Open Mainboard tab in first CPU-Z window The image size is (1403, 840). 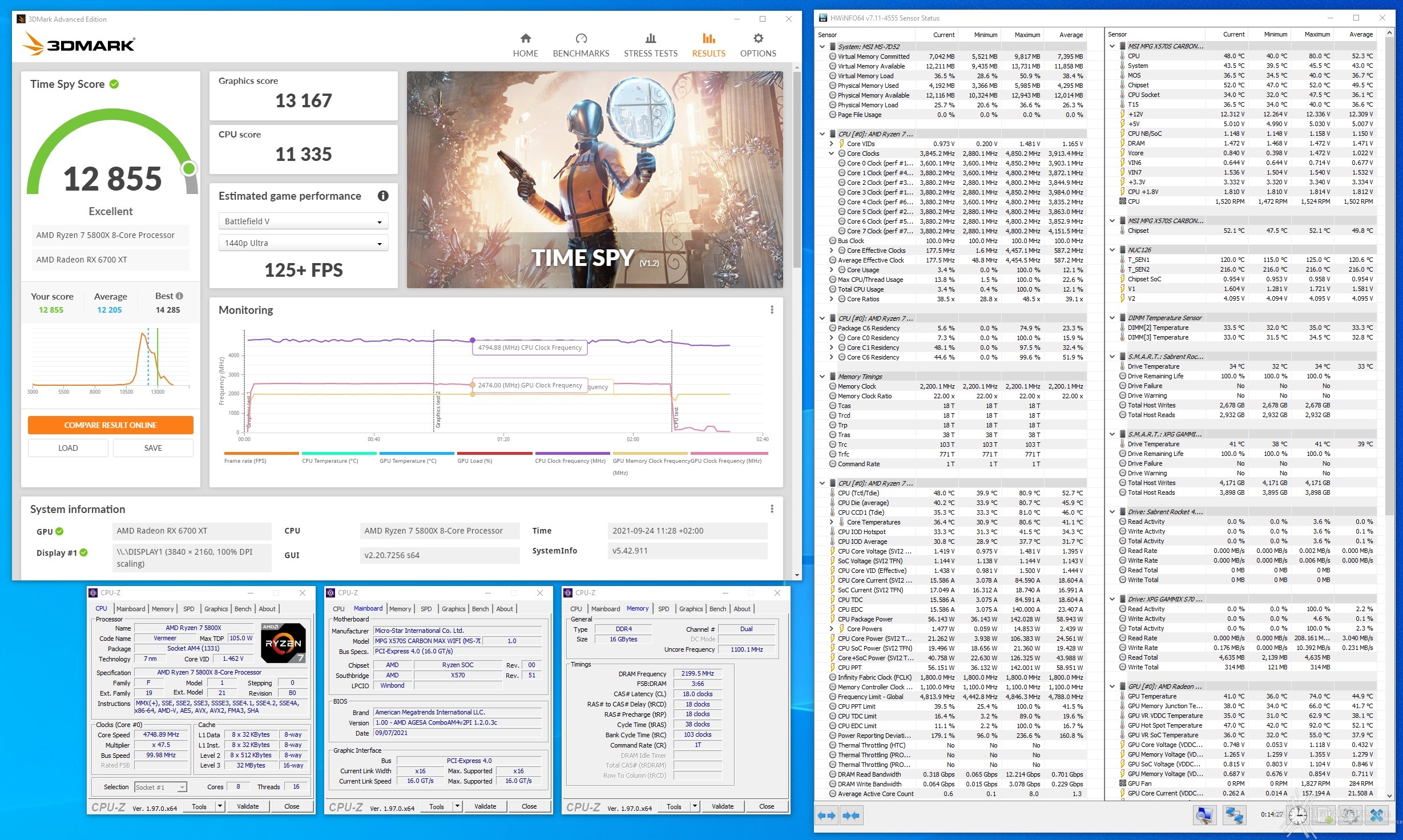(x=131, y=609)
